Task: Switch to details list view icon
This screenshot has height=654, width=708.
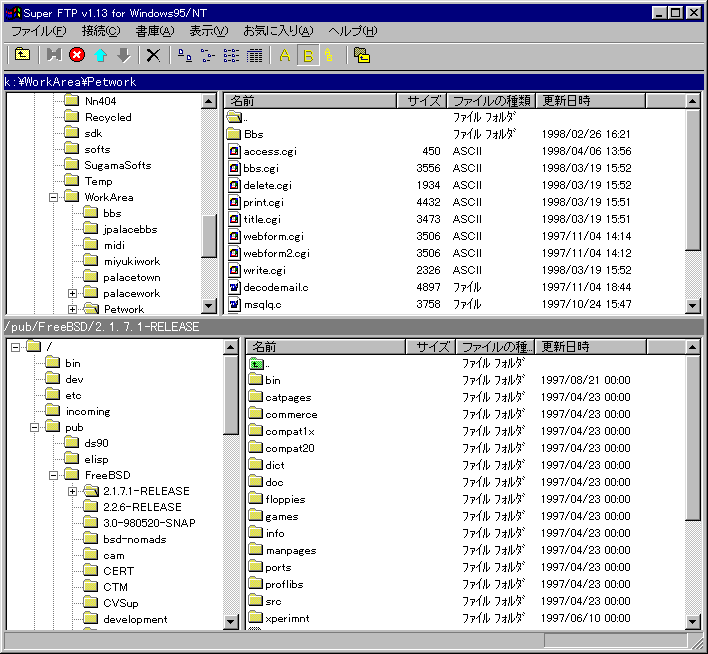Action: tap(254, 56)
